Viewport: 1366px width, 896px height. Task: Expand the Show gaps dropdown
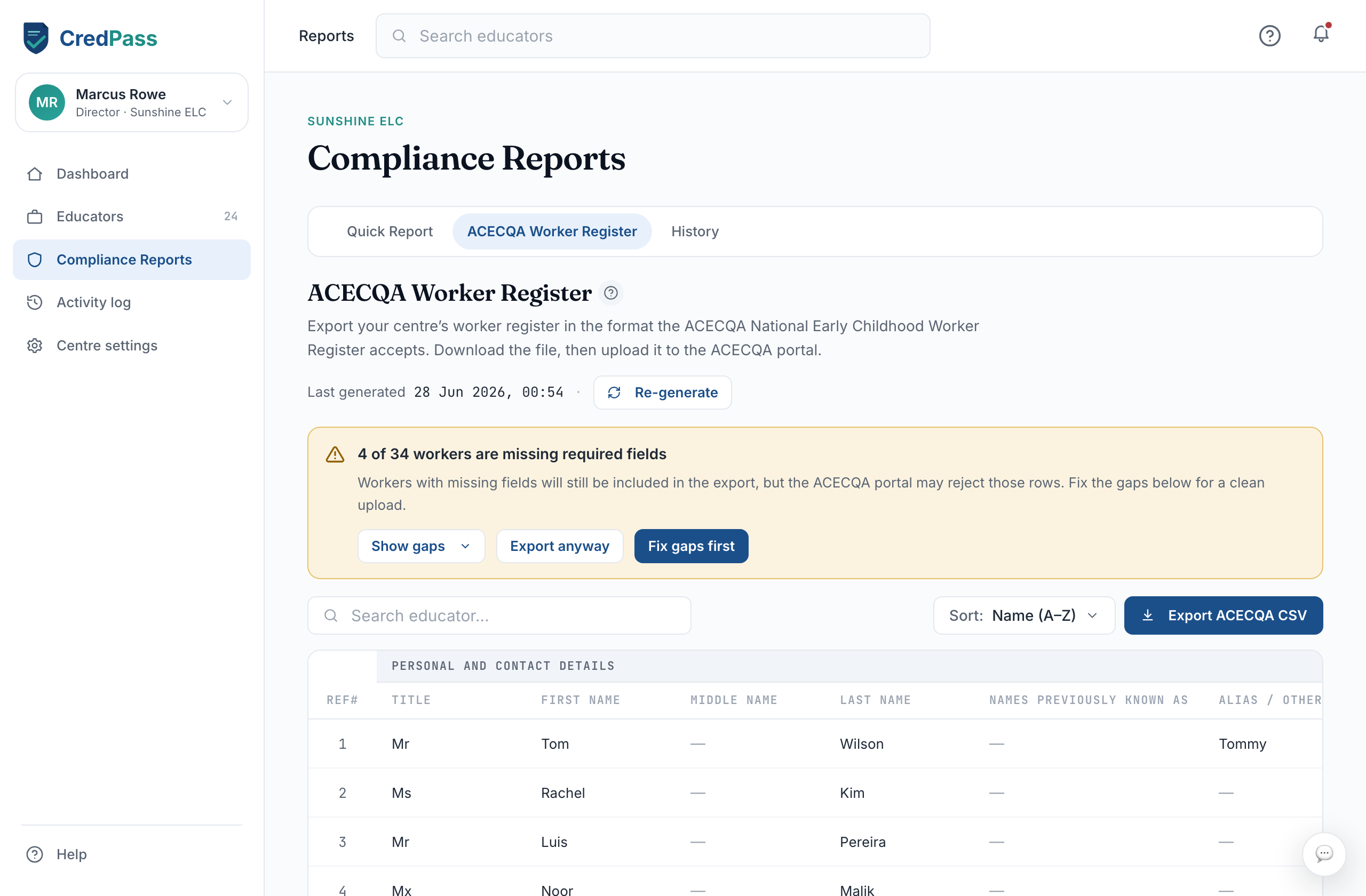(x=422, y=546)
